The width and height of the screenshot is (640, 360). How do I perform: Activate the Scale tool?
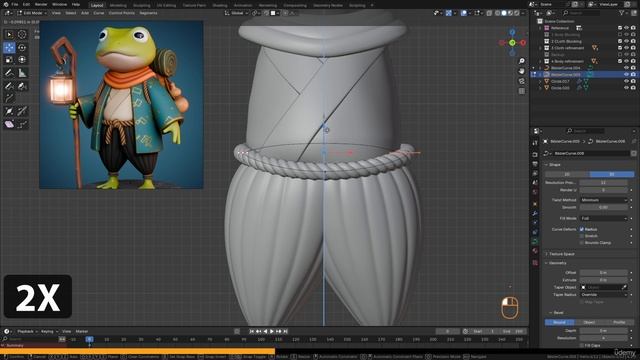pyautogui.click(x=9, y=60)
